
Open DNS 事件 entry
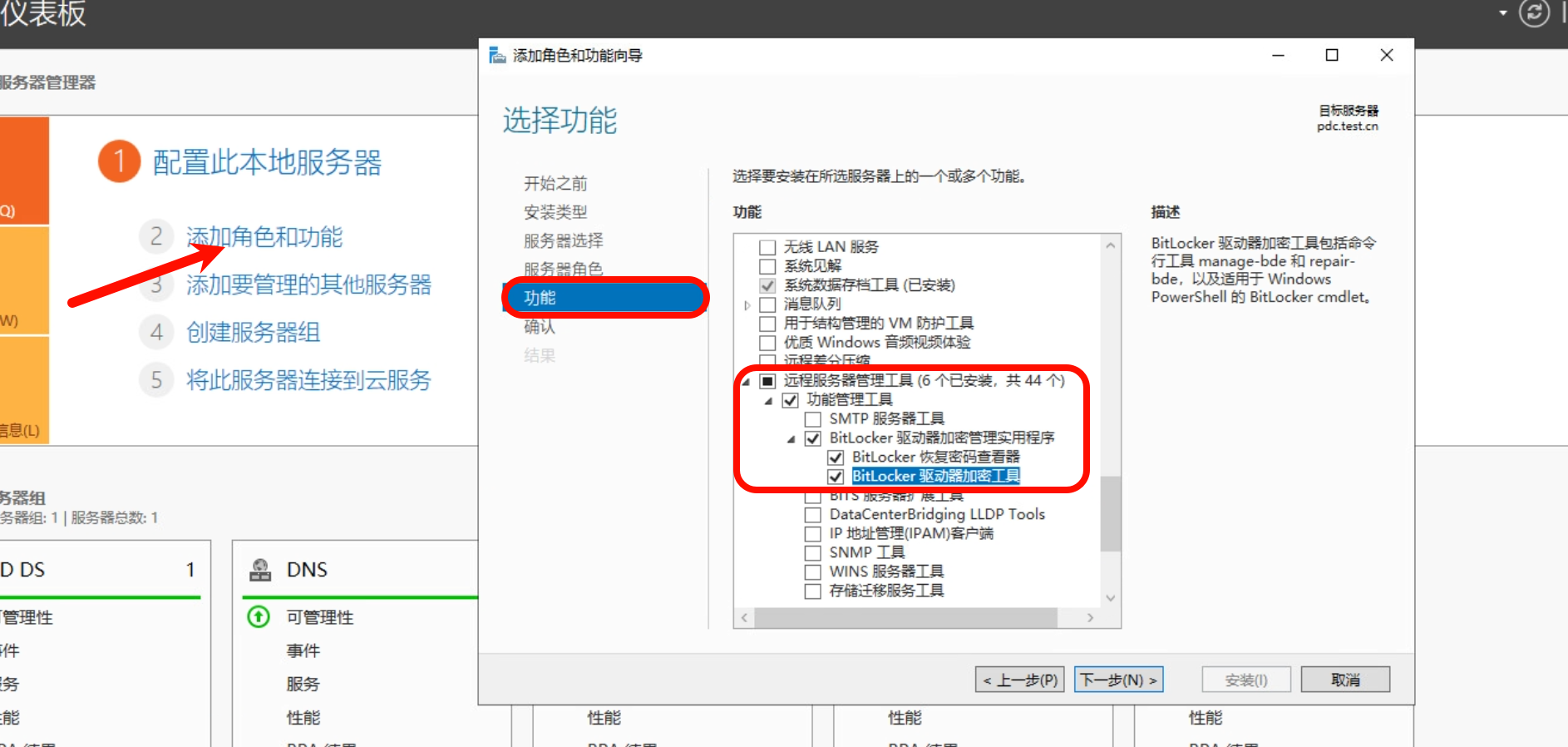pos(303,651)
